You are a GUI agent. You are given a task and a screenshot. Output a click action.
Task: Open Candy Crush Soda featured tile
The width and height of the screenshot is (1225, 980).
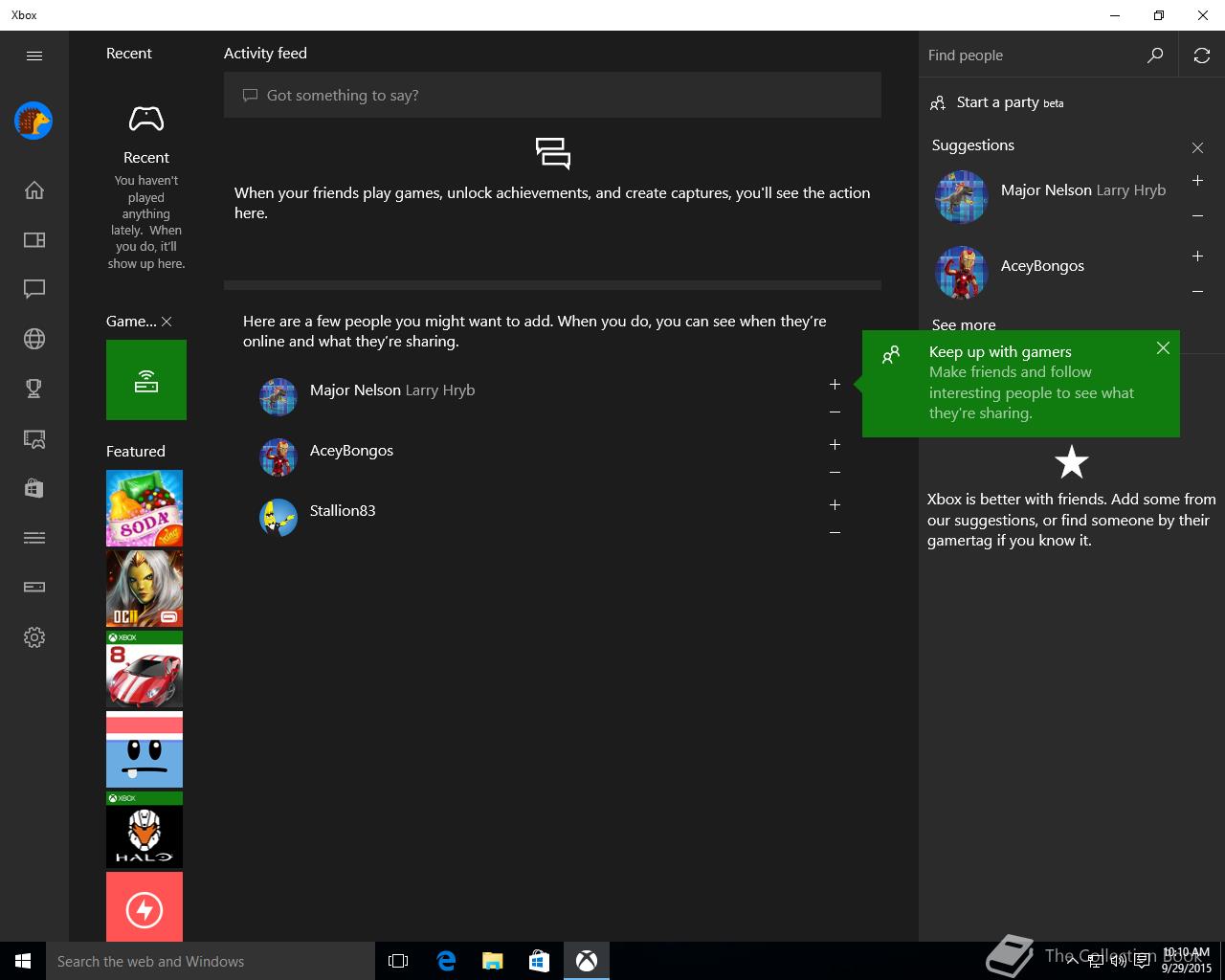pos(145,508)
